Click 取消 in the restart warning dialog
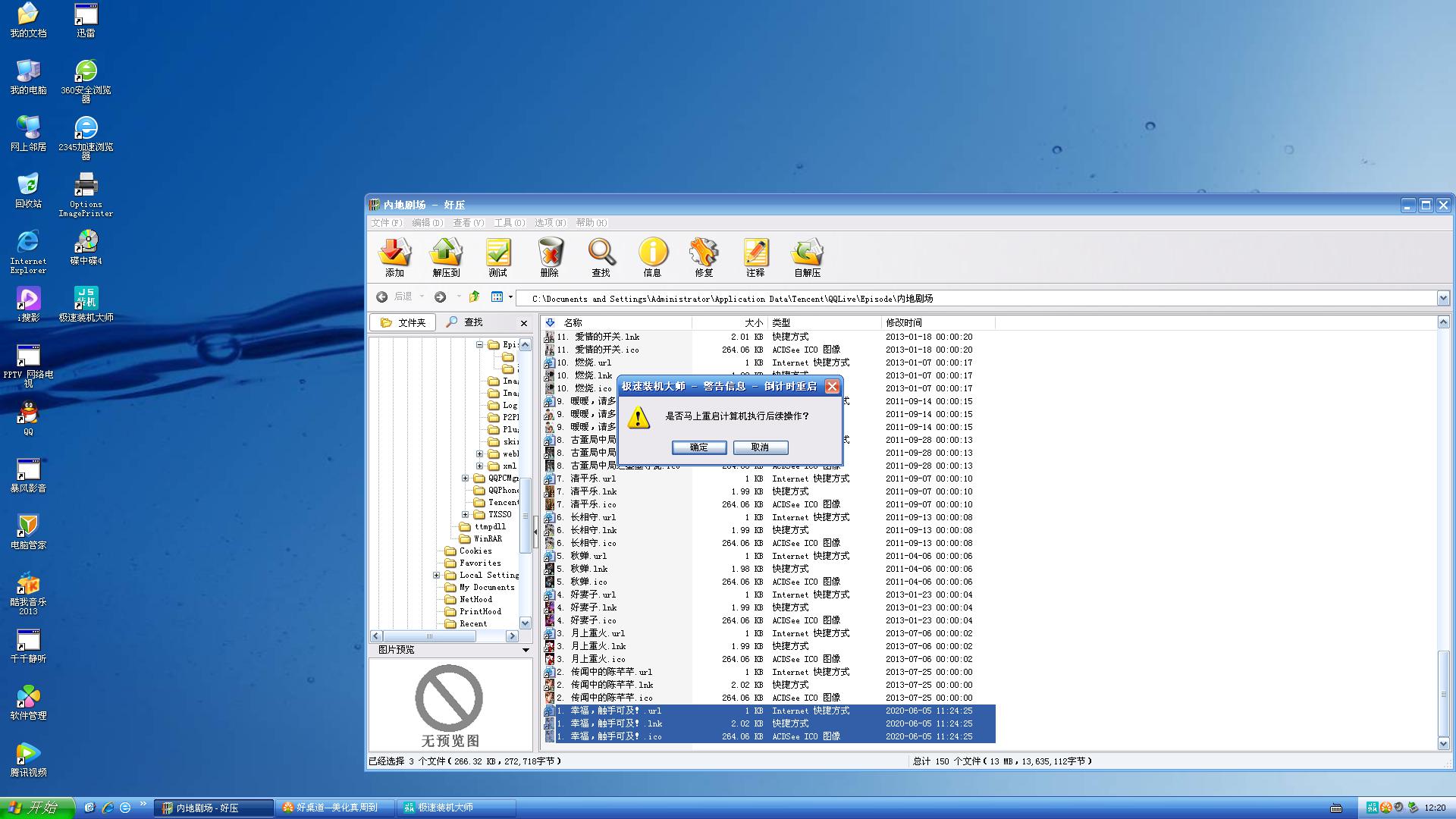Screen dimensions: 1456x819 (761, 447)
